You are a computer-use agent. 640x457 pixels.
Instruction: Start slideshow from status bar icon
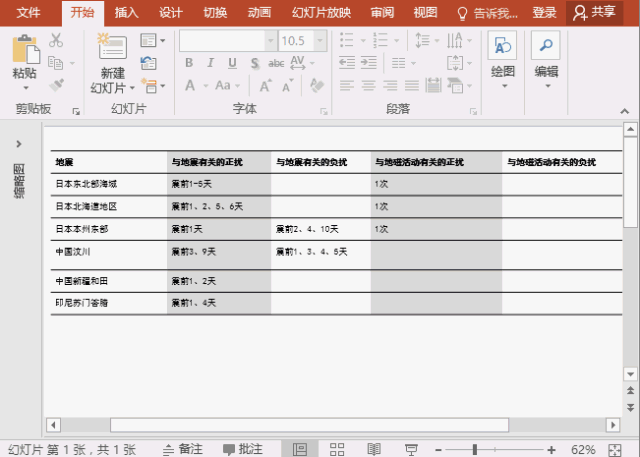(411, 449)
